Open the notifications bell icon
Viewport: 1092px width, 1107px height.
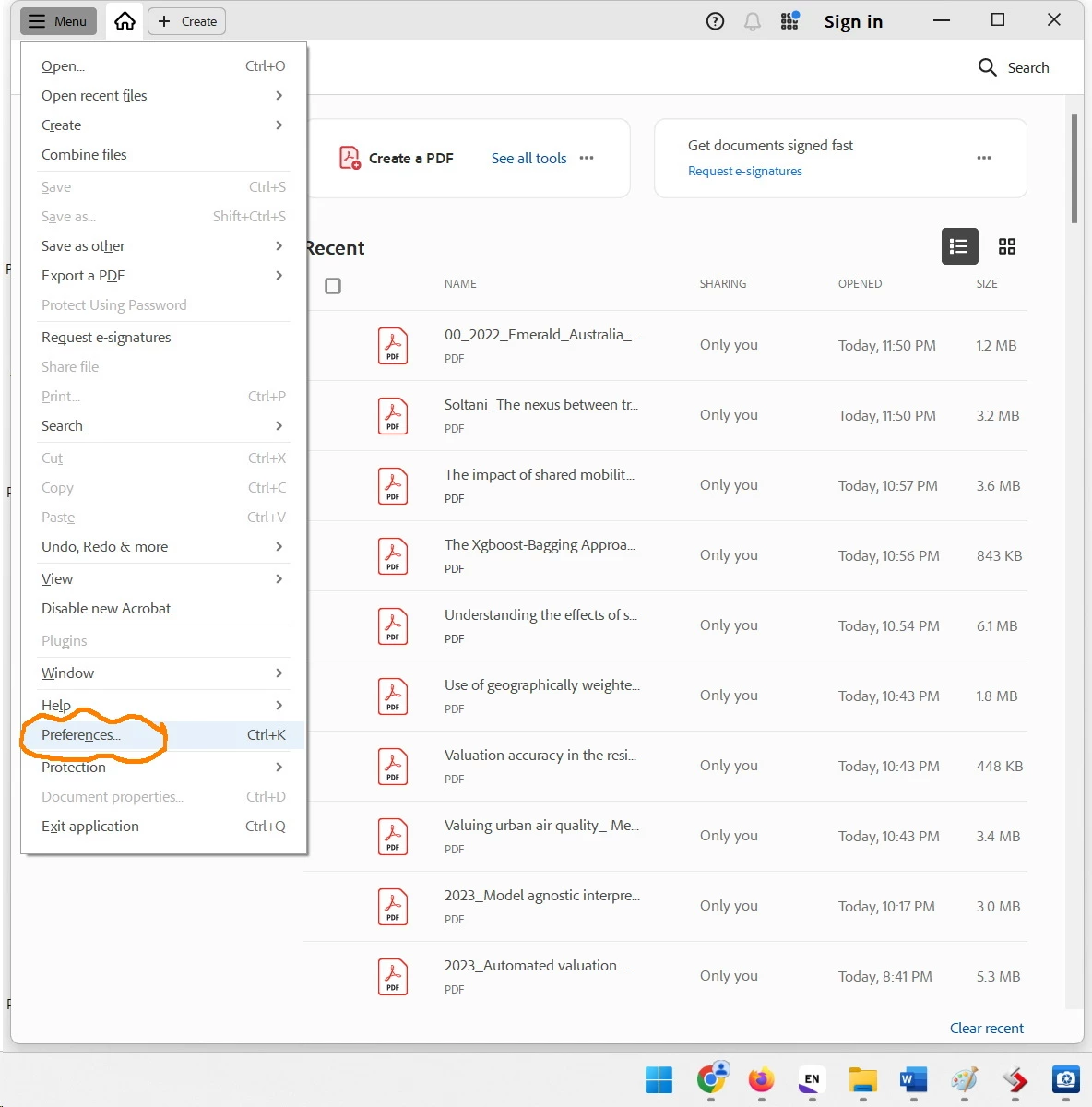coord(753,21)
